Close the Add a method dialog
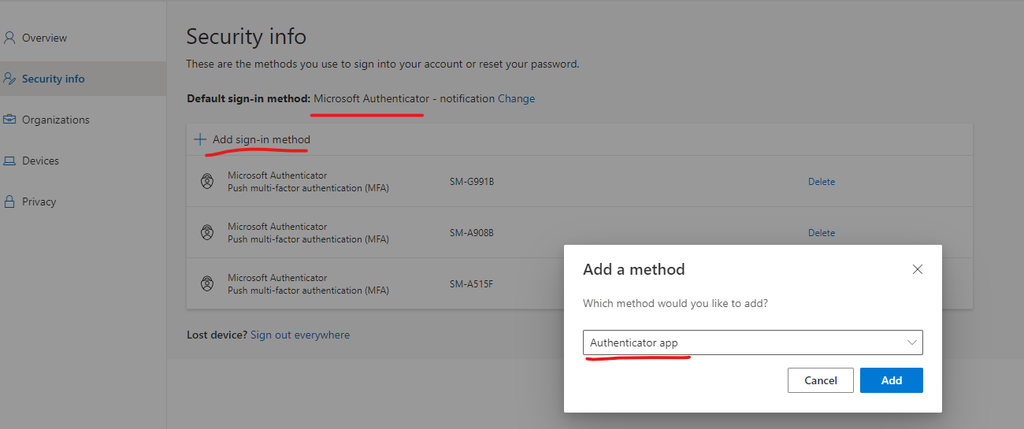Screen dimensions: 1024x429 917,269
